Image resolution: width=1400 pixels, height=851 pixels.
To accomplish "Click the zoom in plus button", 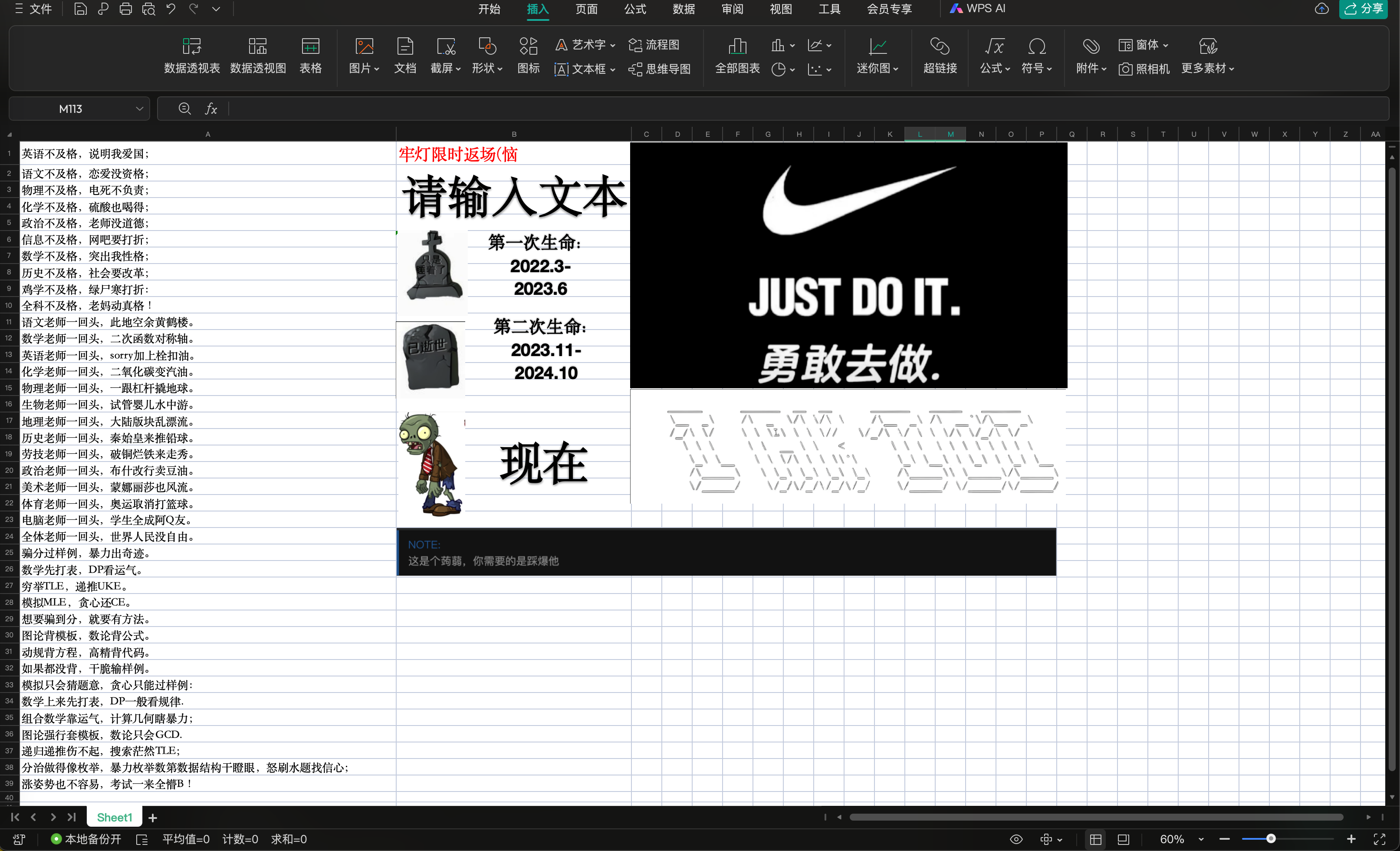I will coord(1351,839).
